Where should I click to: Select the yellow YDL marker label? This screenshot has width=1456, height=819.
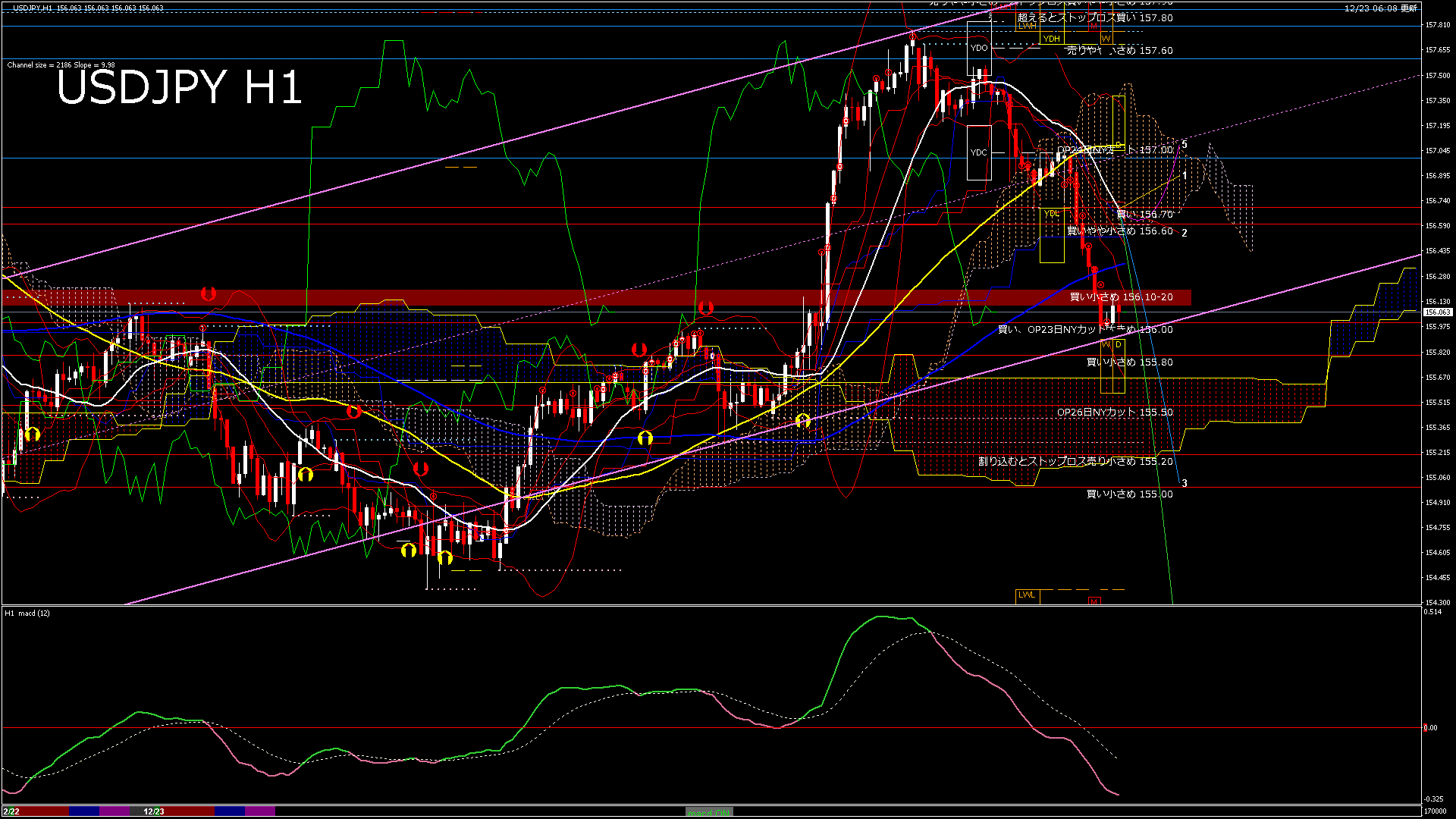(x=1051, y=214)
